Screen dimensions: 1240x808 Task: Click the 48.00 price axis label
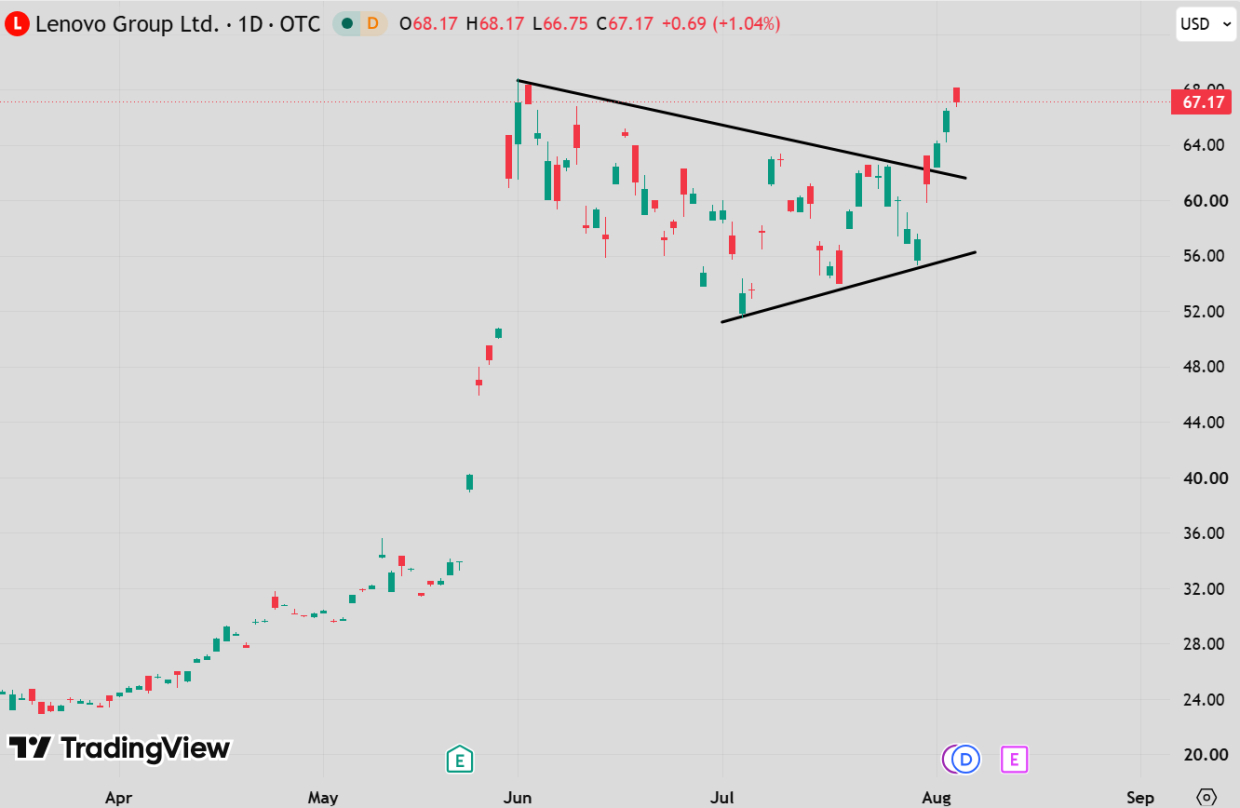pos(1204,367)
